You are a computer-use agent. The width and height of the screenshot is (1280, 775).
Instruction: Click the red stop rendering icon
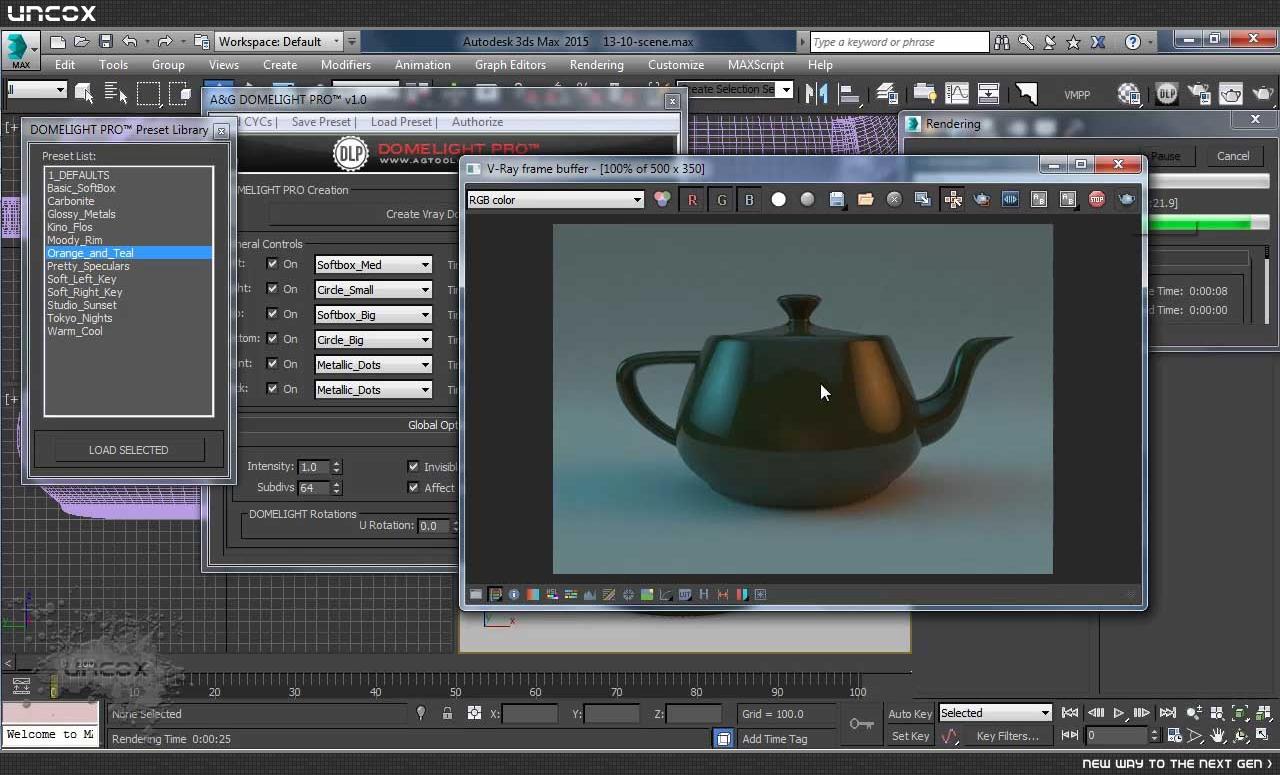point(1097,200)
